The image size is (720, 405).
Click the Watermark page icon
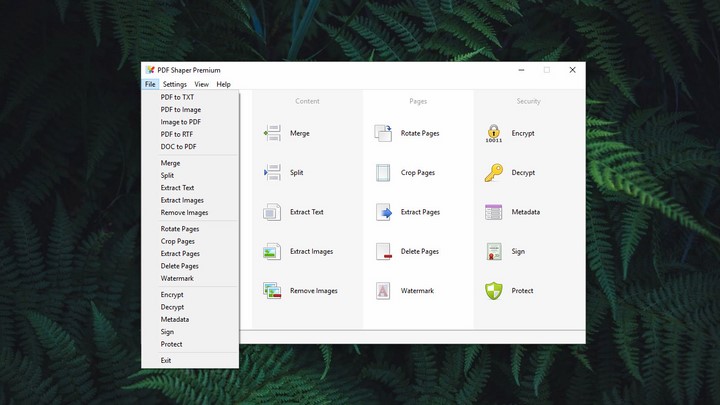[x=383, y=291]
